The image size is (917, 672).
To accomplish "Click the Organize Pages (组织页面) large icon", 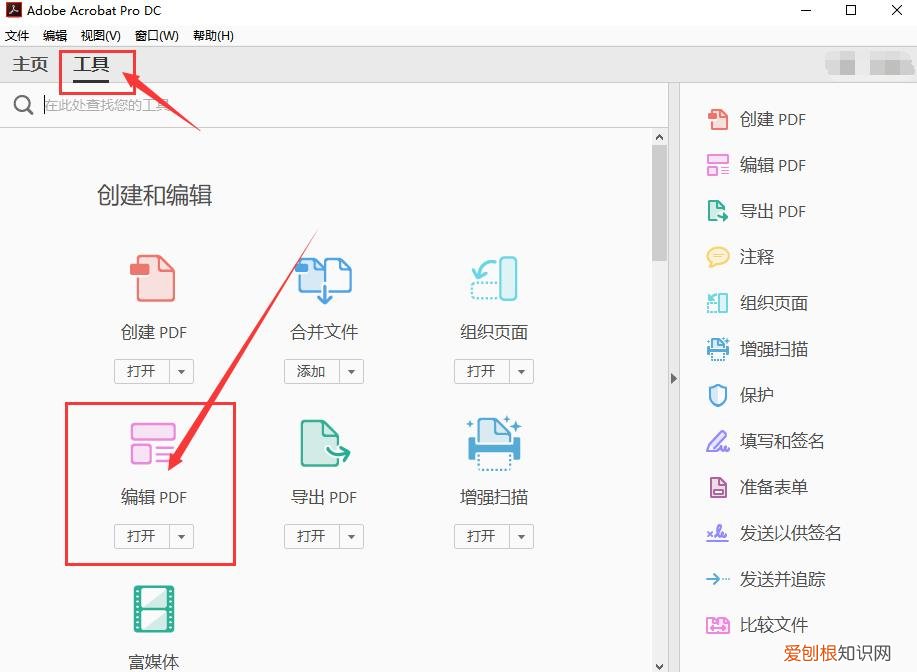I will (494, 278).
